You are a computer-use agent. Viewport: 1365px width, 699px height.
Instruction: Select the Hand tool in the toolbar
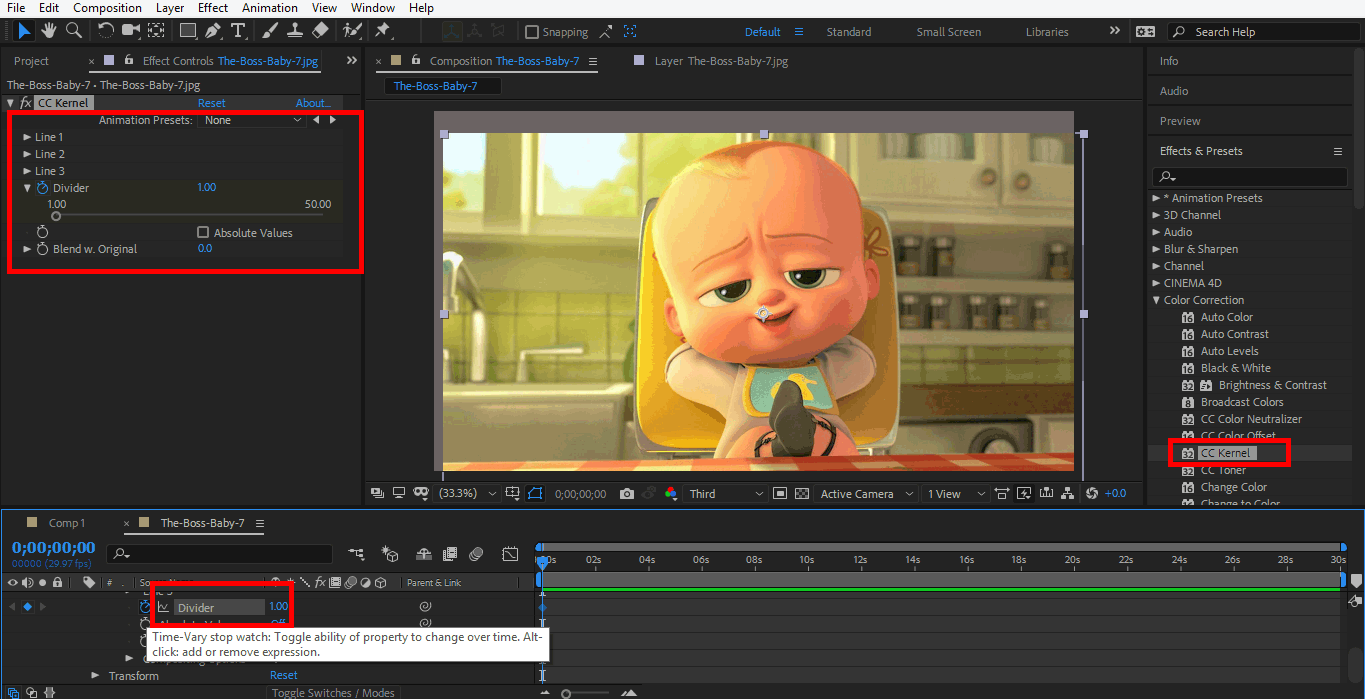[47, 31]
